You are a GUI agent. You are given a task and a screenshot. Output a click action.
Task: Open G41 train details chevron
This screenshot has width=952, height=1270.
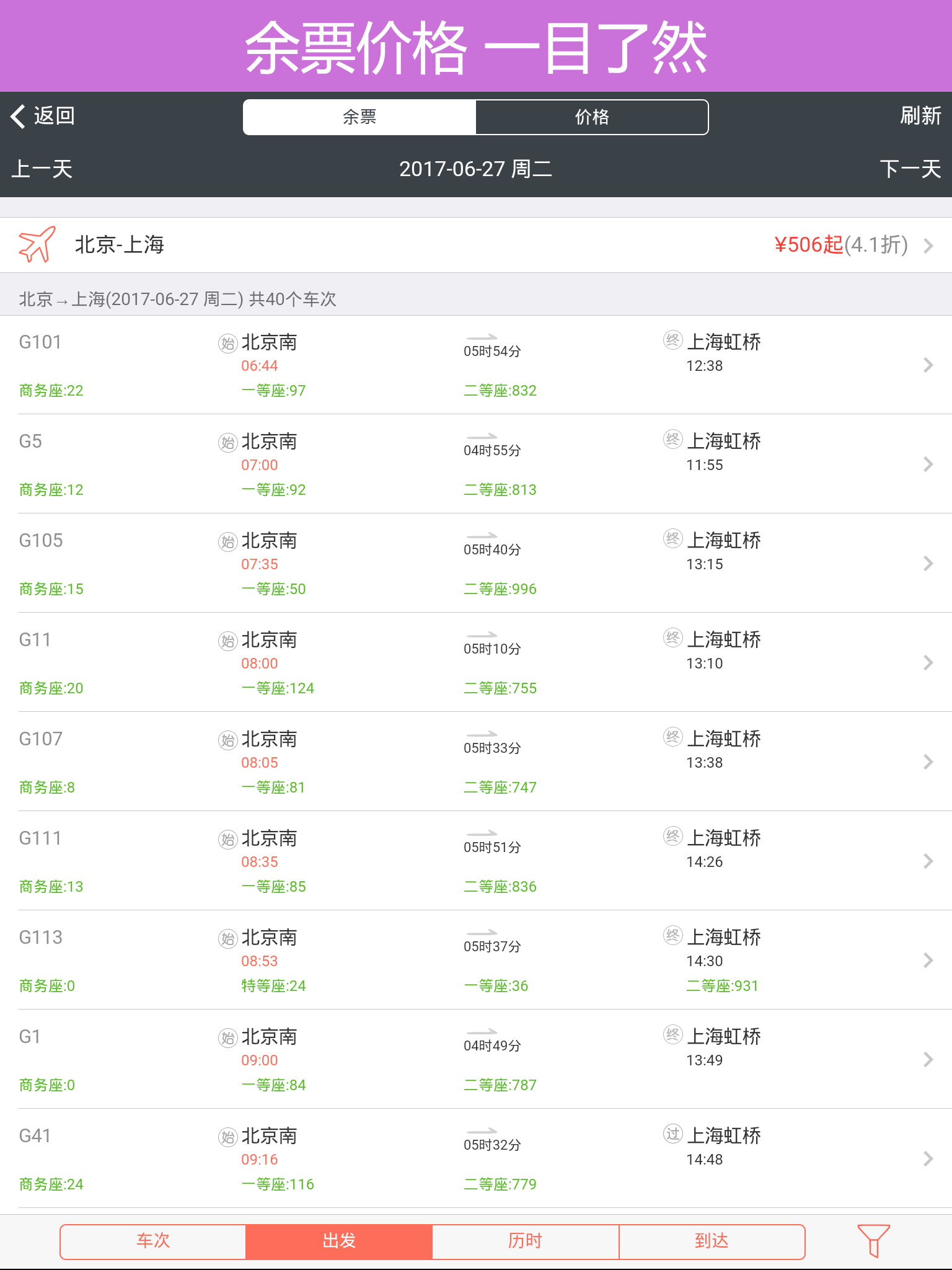point(928,1158)
